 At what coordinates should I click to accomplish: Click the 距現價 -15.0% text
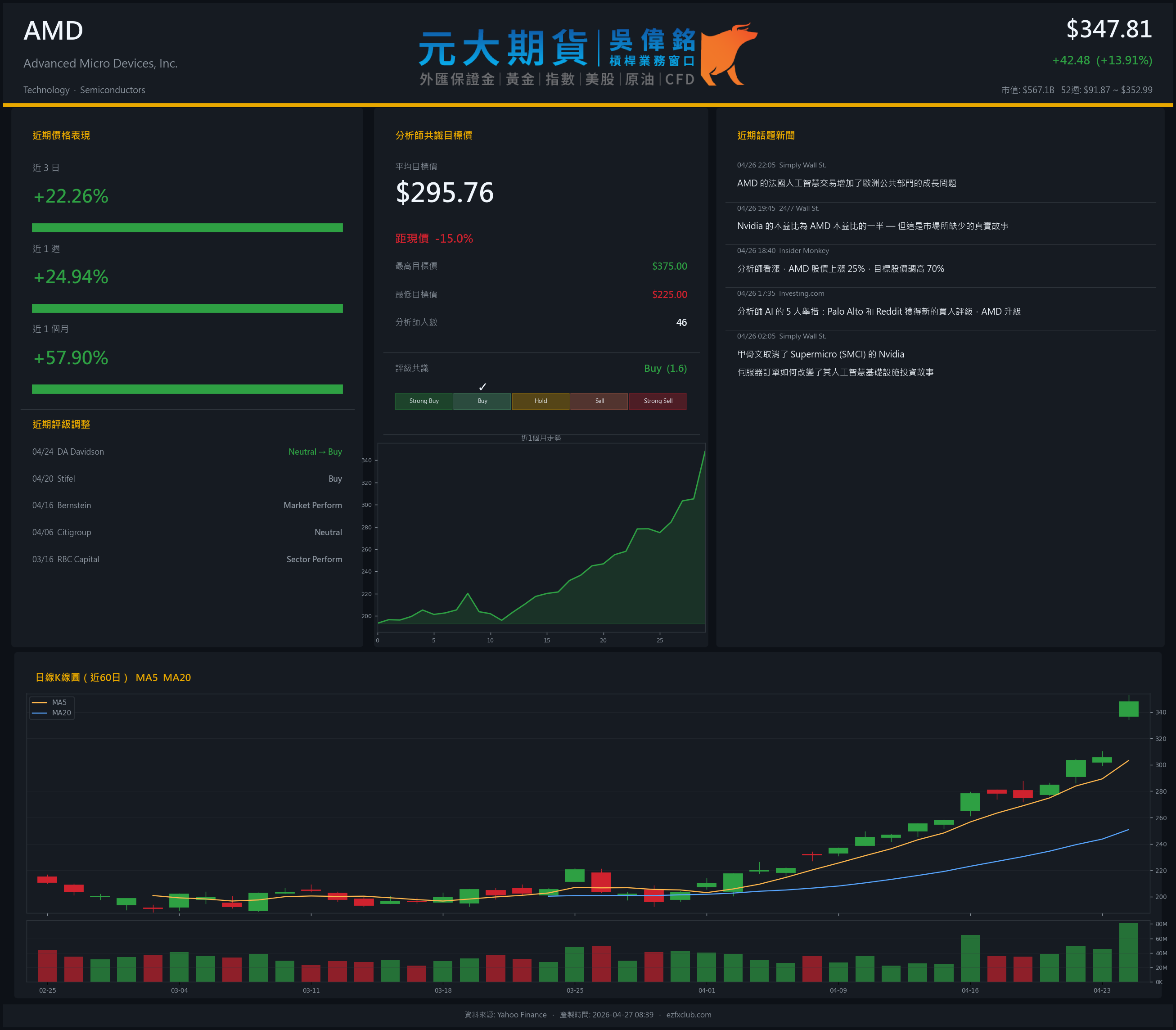point(434,239)
